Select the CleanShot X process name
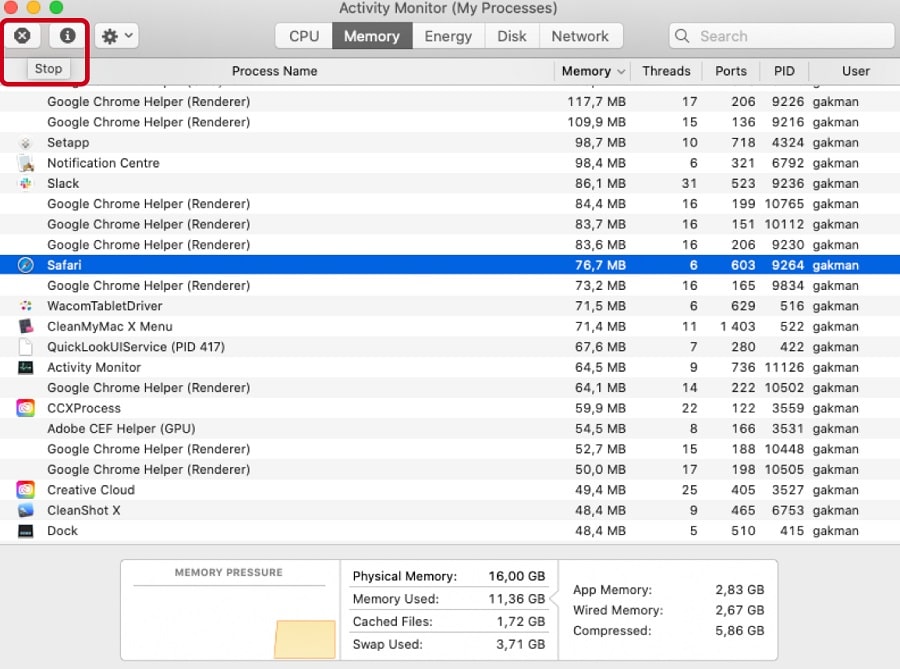Viewport: 900px width, 669px height. pos(84,510)
